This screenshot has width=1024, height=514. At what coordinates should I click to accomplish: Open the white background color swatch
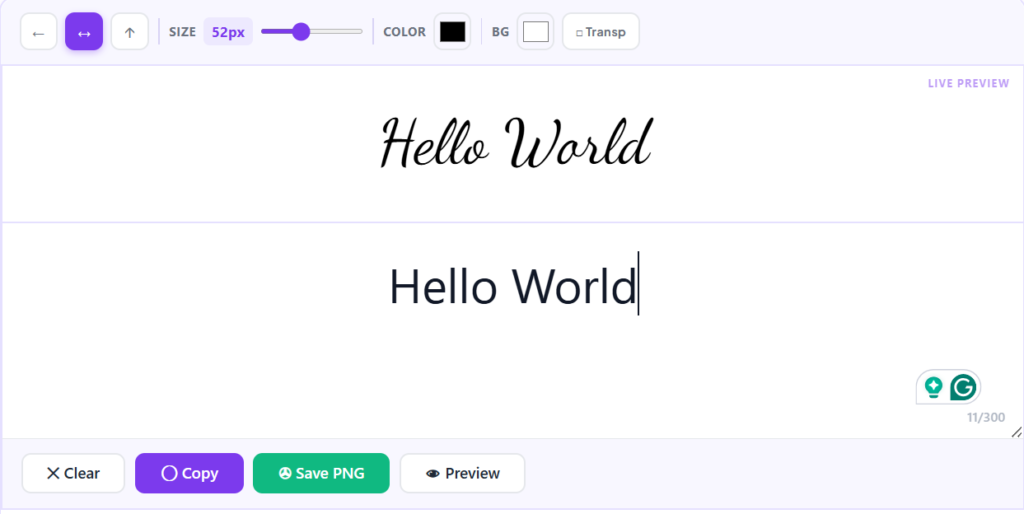pyautogui.click(x=536, y=31)
